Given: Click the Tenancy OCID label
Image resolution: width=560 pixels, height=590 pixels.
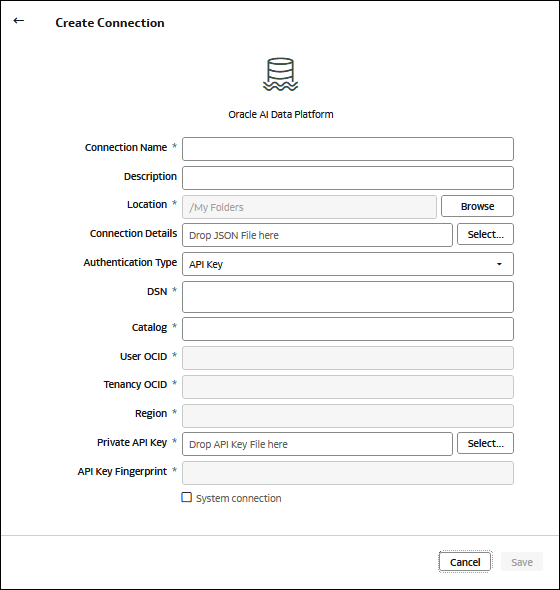Looking at the screenshot, I should click(135, 385).
